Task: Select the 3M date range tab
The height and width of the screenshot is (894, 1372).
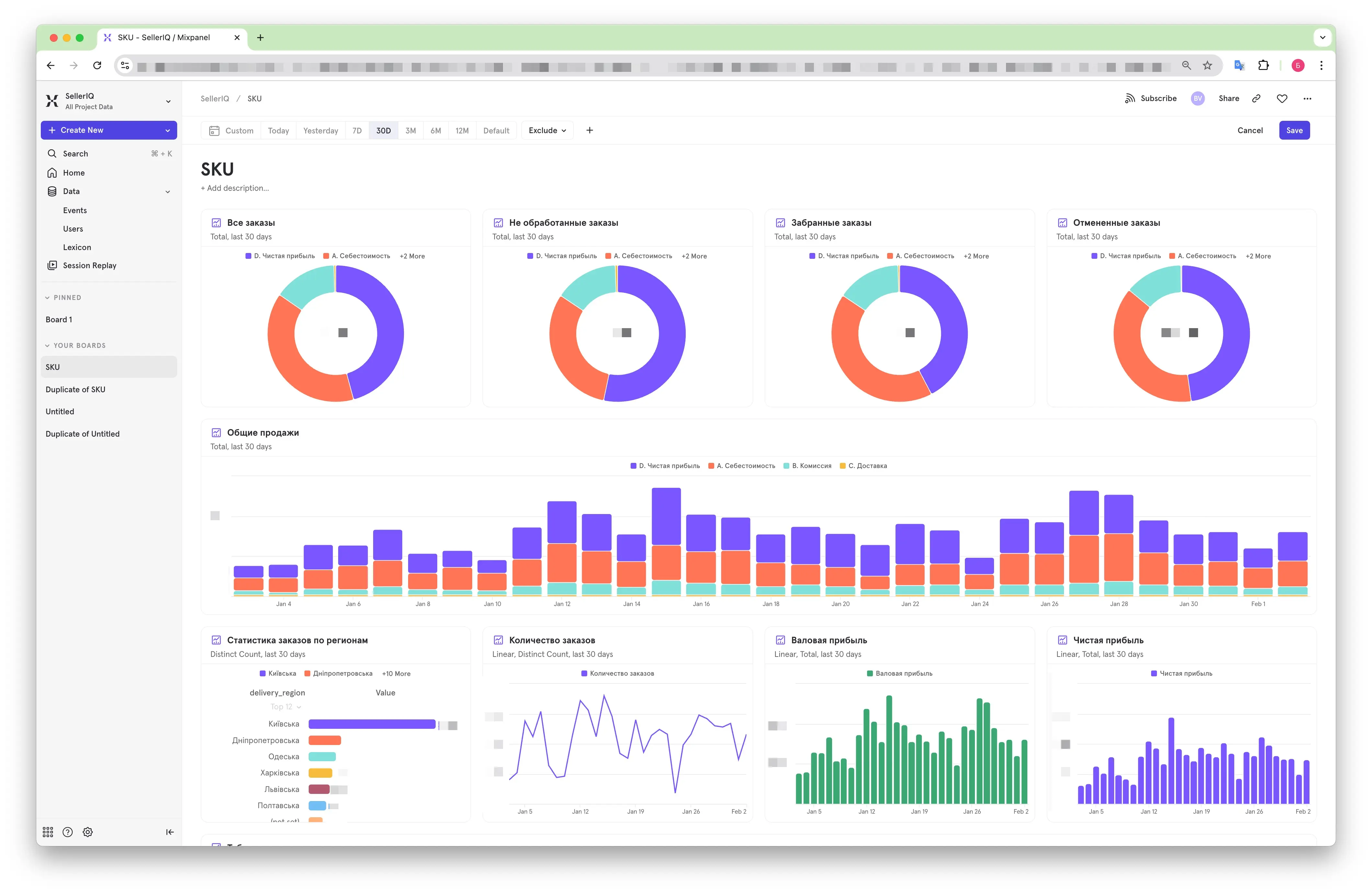Action: pyautogui.click(x=410, y=131)
